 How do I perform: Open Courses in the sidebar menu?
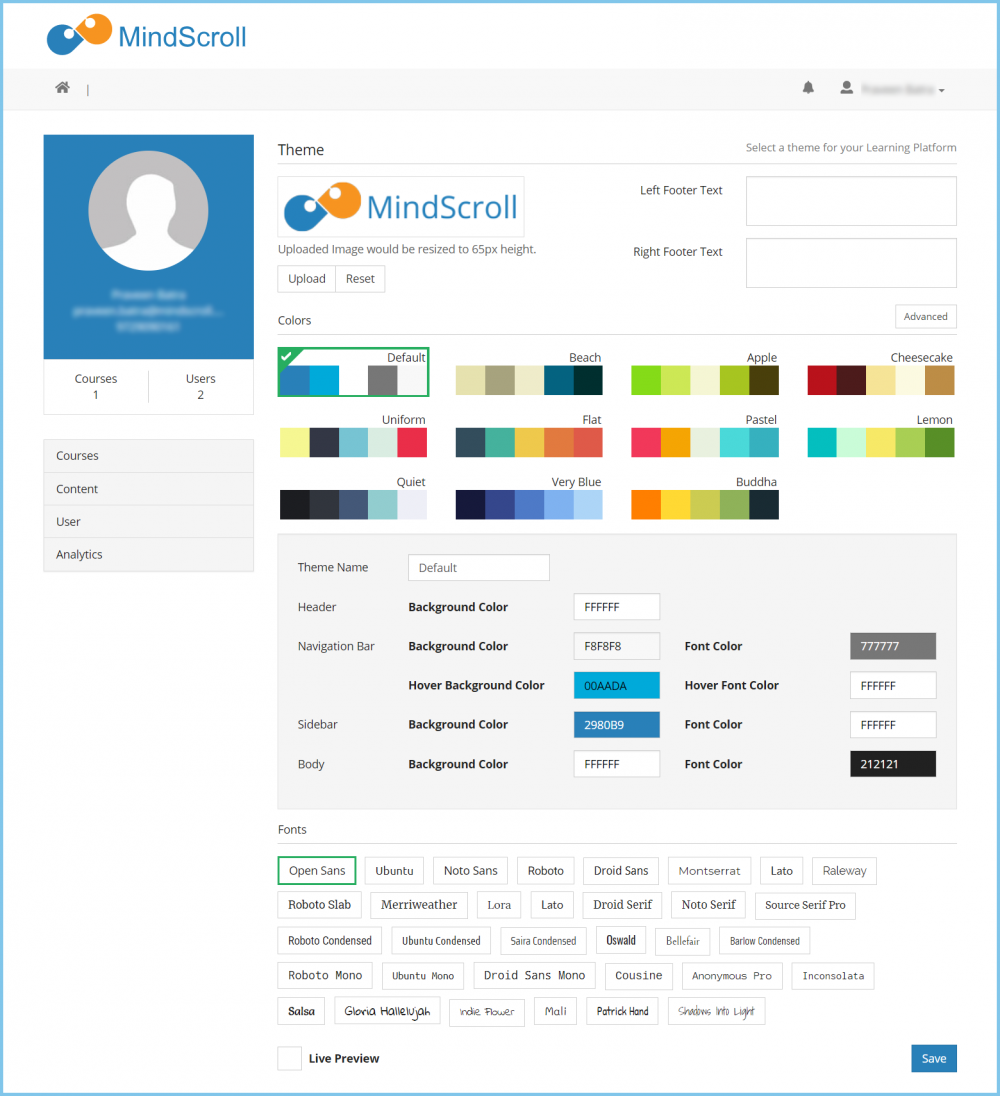click(x=148, y=456)
